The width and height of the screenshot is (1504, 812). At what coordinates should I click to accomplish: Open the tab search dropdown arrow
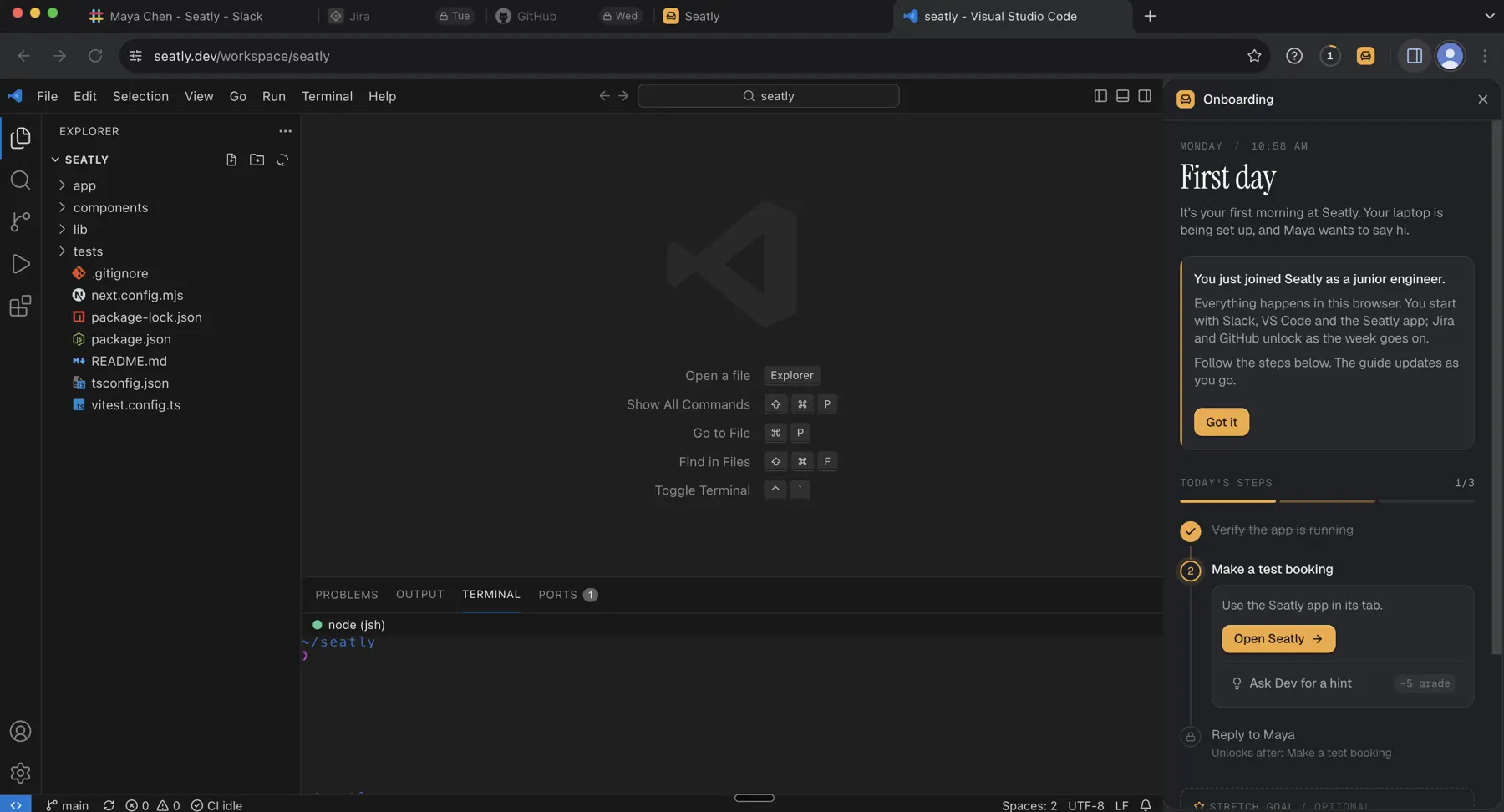click(x=1490, y=16)
